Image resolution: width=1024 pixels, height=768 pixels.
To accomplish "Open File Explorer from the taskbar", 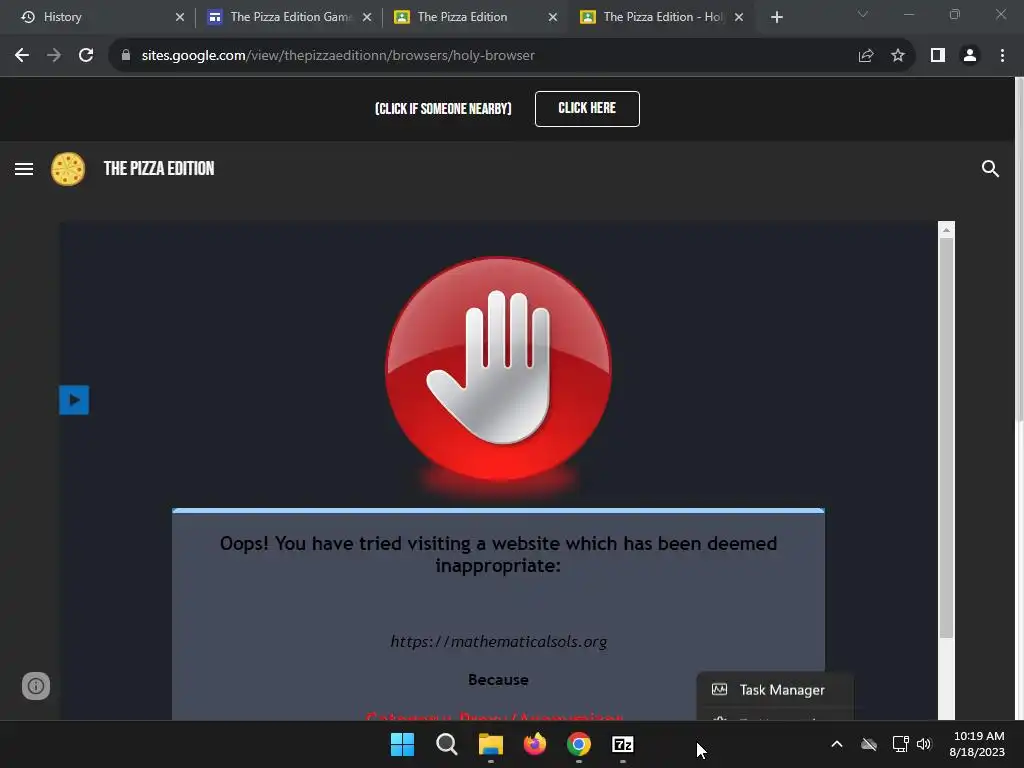I will tap(490, 744).
